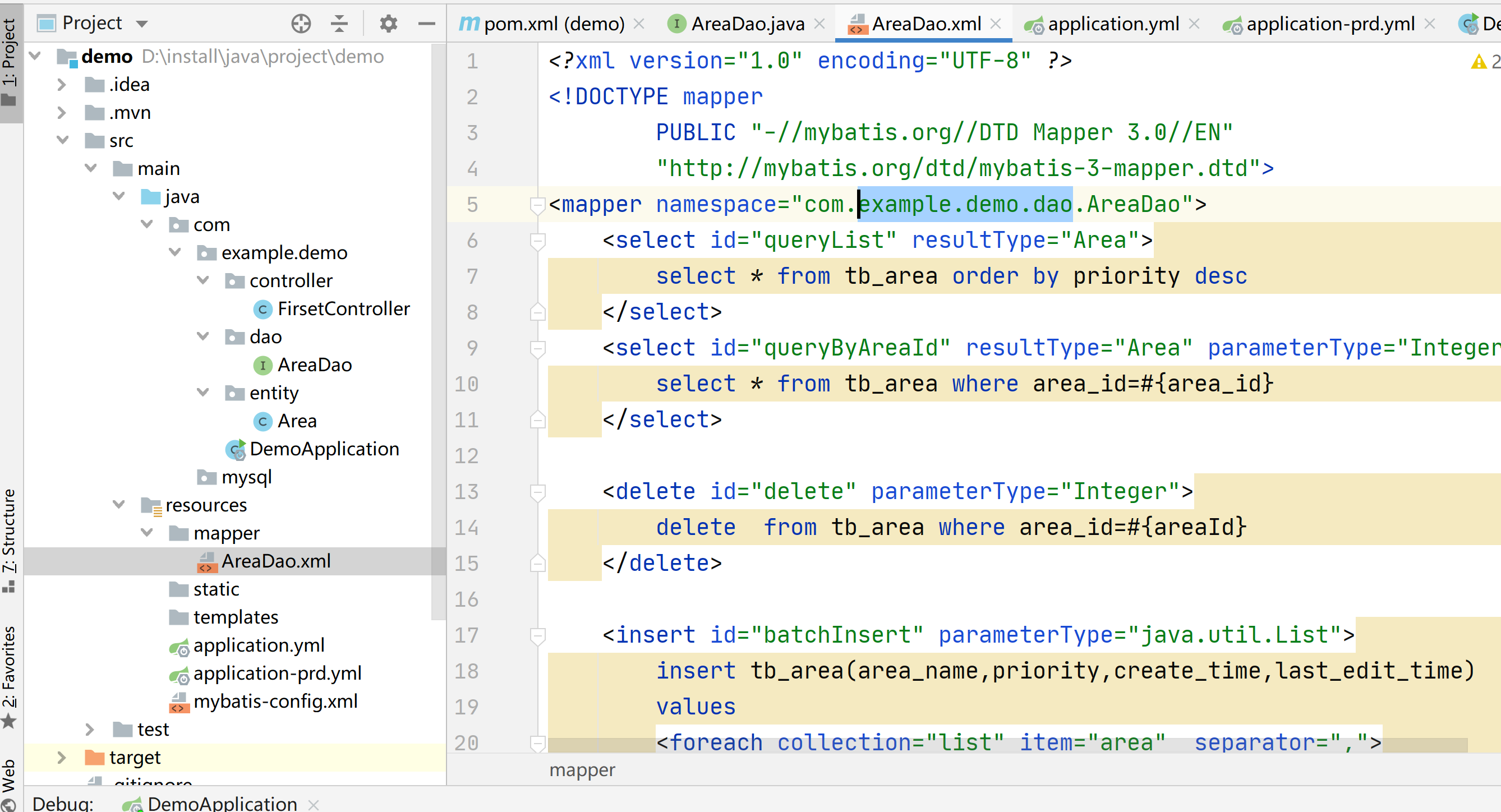Open mybatis-config.xml in project tree

(x=275, y=702)
